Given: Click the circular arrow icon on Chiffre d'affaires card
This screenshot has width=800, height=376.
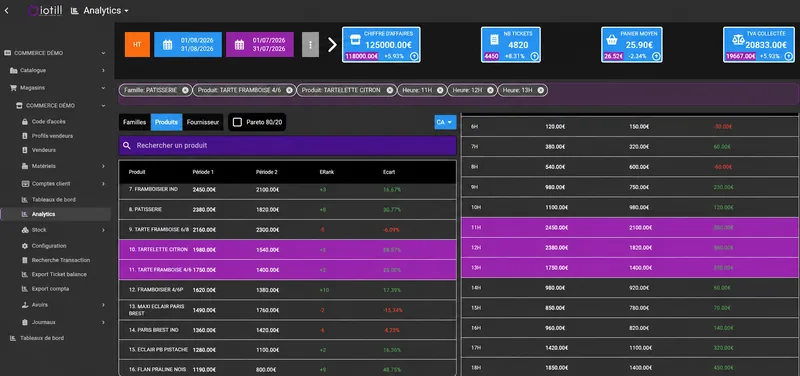Looking at the screenshot, I should pos(414,56).
